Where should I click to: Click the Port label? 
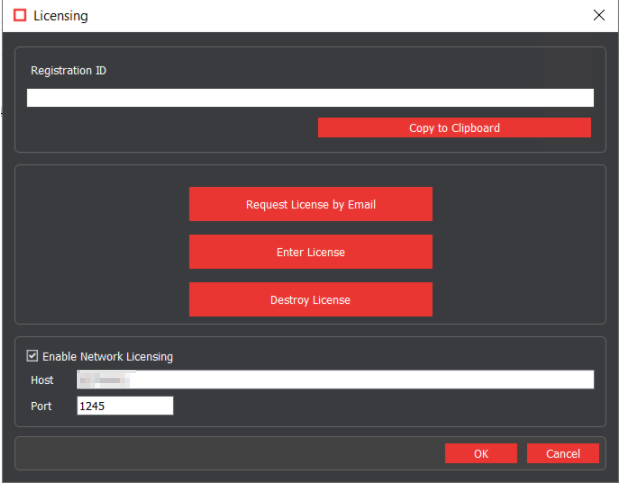pyautogui.click(x=41, y=406)
